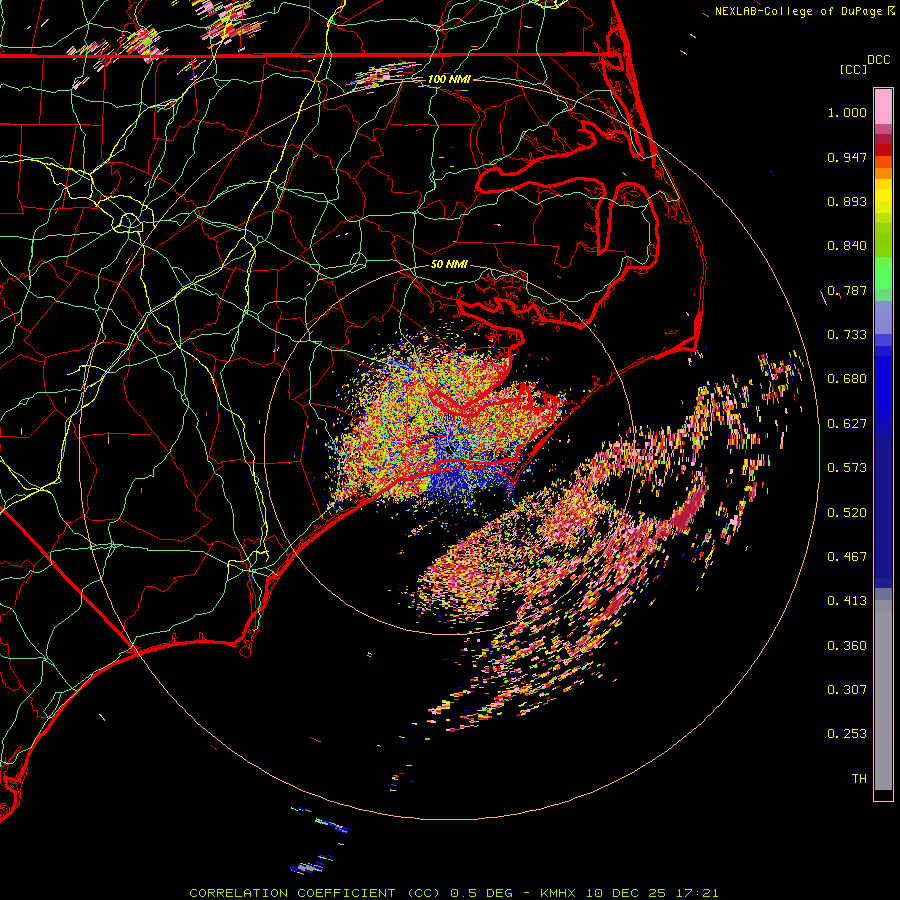Pick the yellow color band on the scale
This screenshot has width=900, height=900.
[883, 195]
